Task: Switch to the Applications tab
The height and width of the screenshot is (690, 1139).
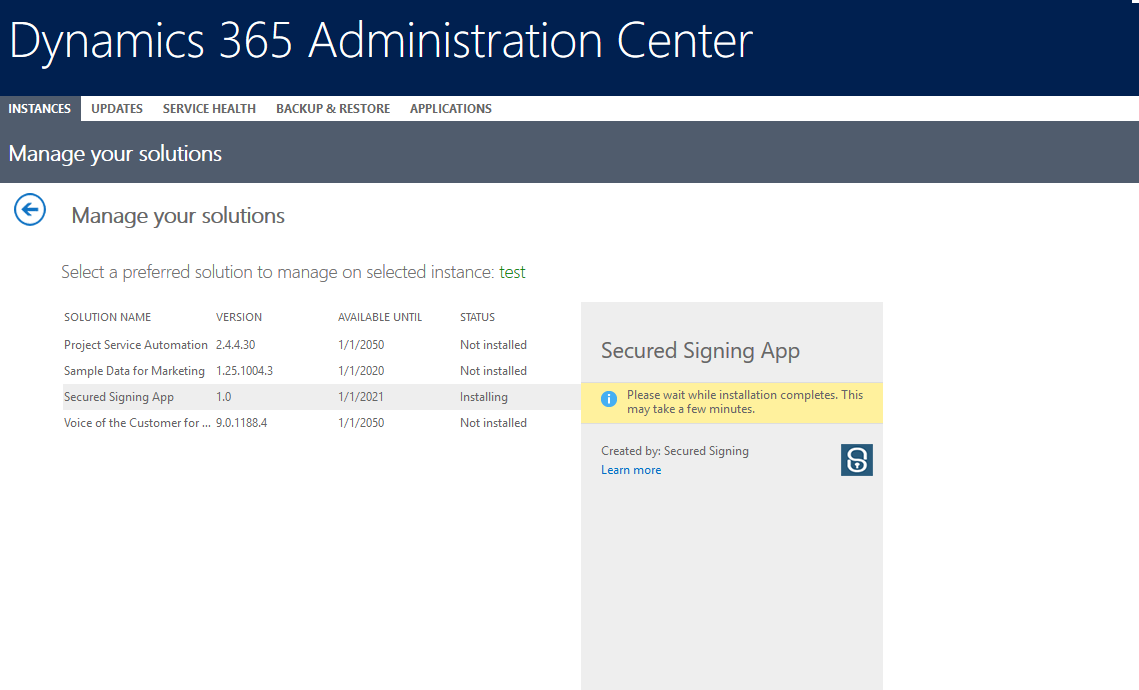Action: [x=450, y=109]
